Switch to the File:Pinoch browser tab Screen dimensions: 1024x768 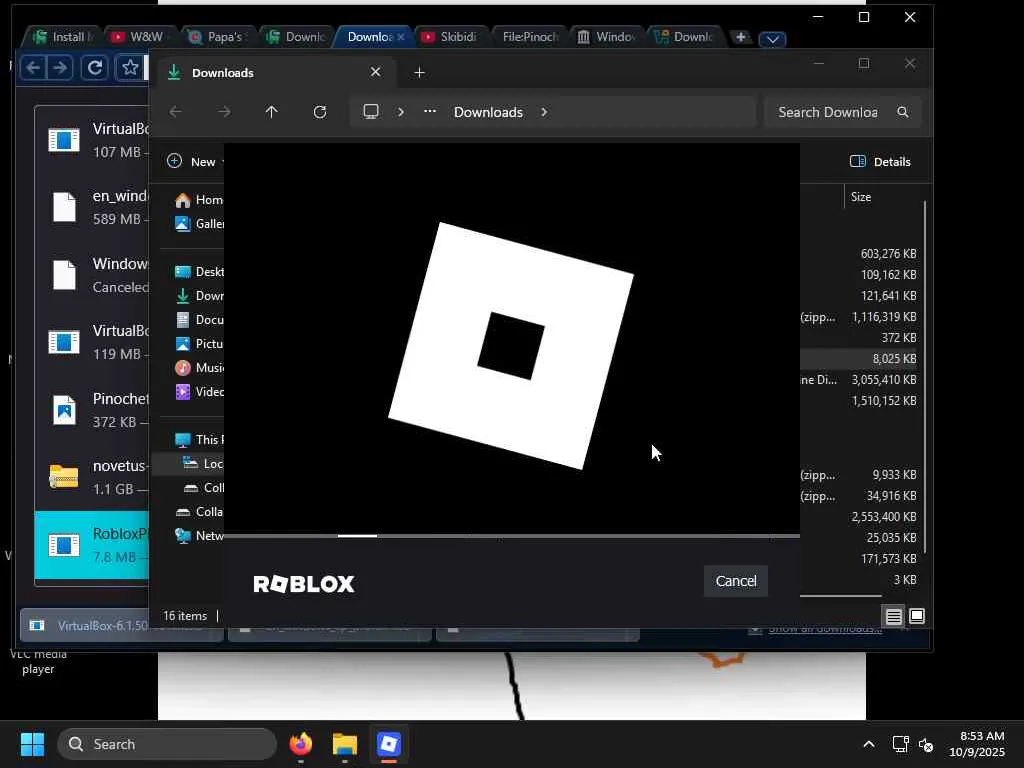529,37
